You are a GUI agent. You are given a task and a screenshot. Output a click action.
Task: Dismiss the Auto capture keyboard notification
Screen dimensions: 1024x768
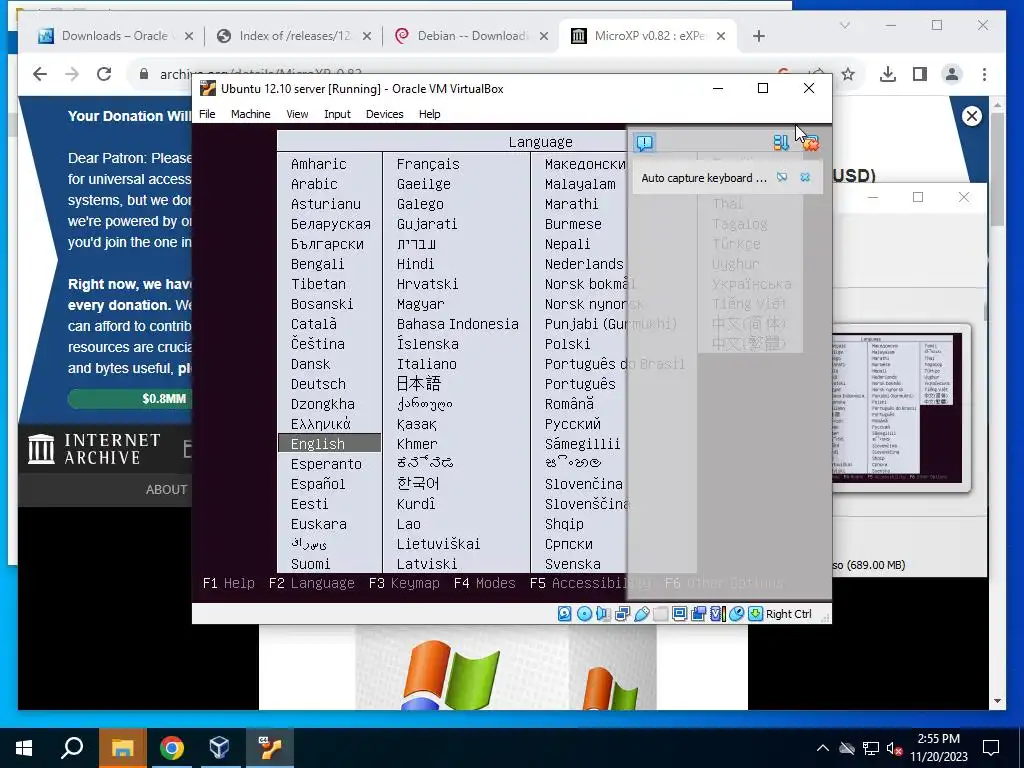point(805,178)
